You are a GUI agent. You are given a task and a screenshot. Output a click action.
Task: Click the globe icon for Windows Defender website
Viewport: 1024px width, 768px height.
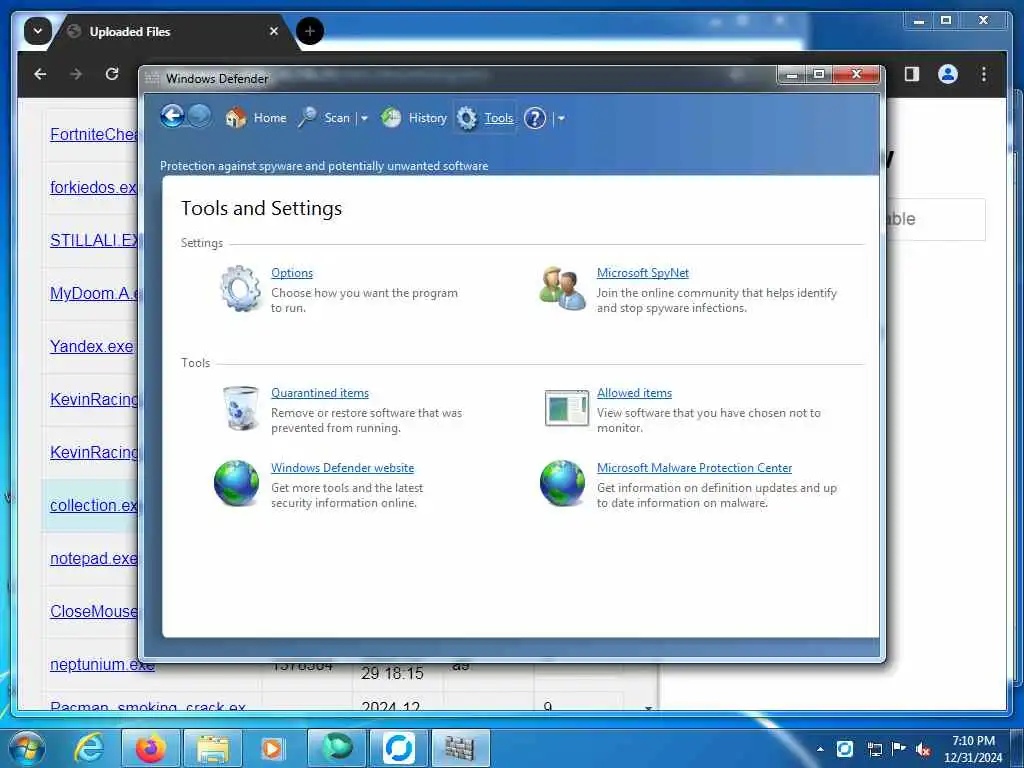(x=236, y=483)
